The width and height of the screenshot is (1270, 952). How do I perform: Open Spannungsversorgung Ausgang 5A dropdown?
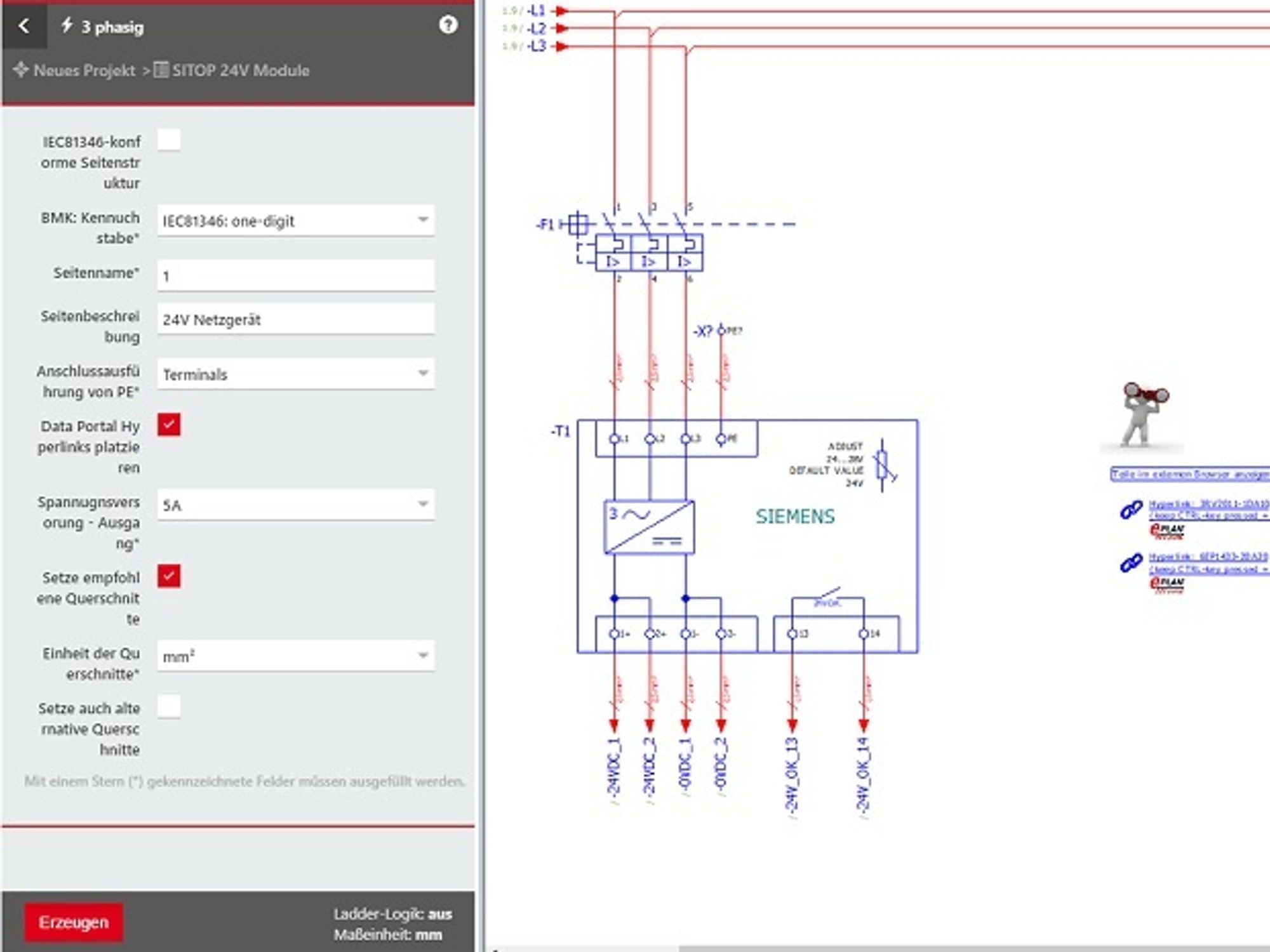pyautogui.click(x=296, y=505)
